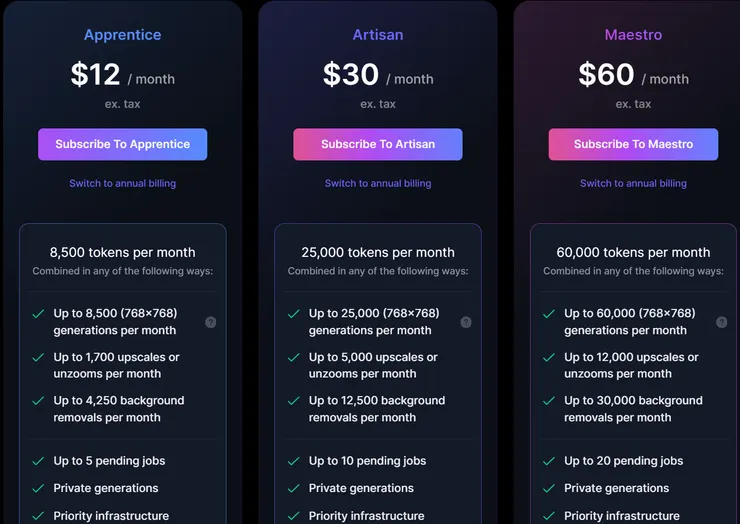Screen dimensions: 740x524
Task: Click the Maestro plan title
Action: coord(633,35)
